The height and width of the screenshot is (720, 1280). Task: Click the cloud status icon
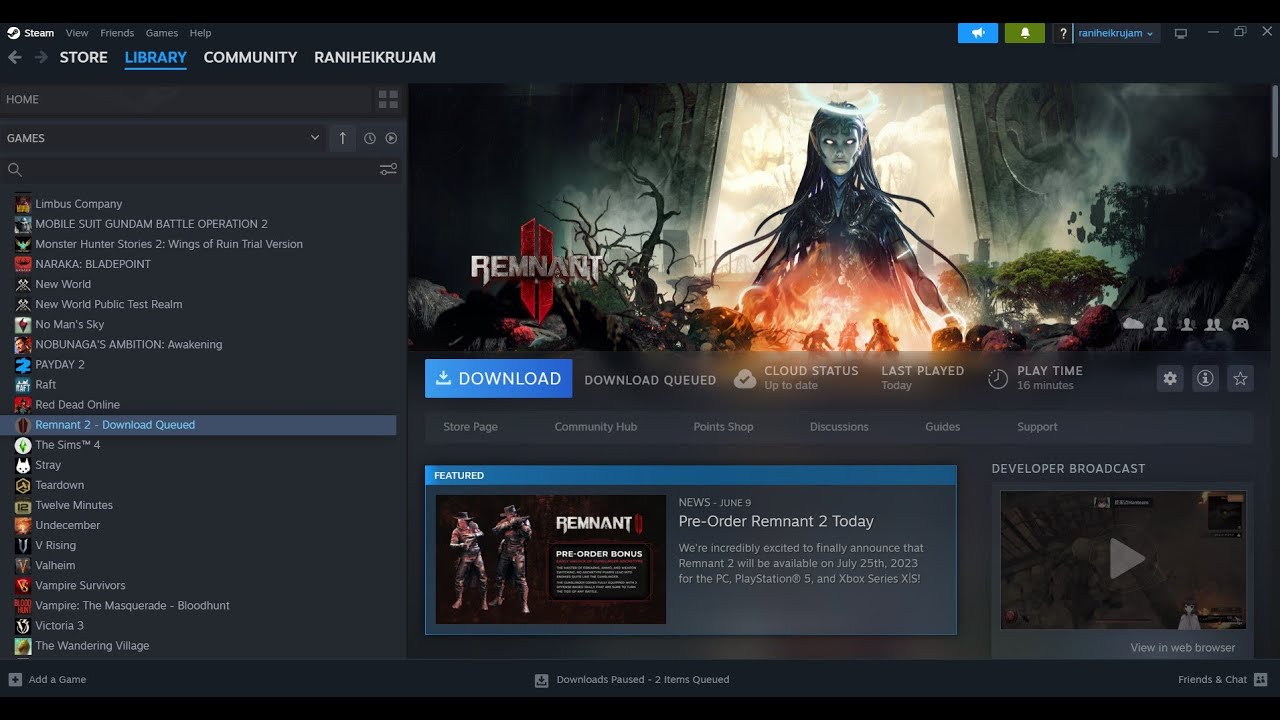coord(745,378)
